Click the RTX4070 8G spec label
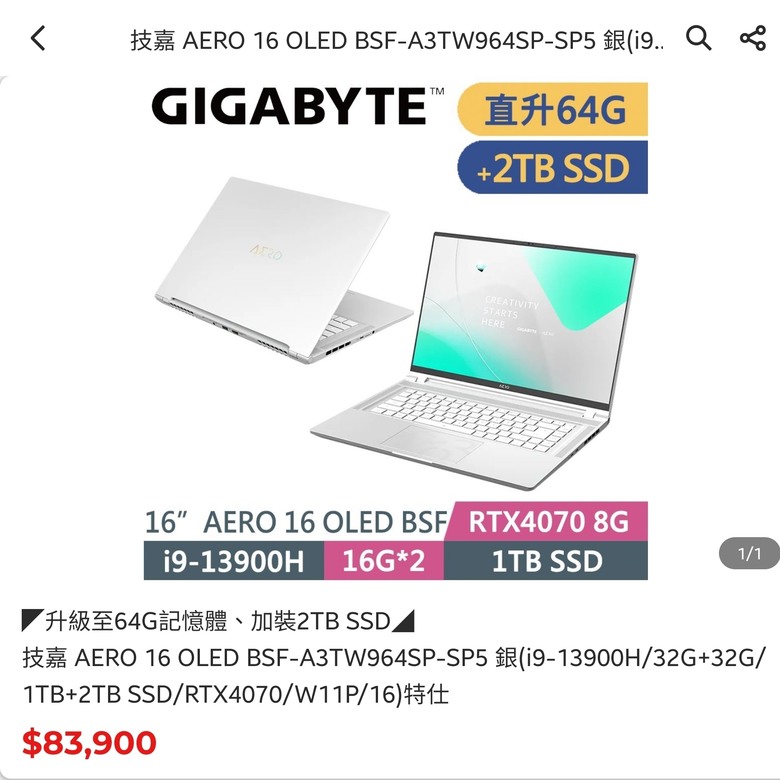This screenshot has width=780, height=780. pos(548,521)
